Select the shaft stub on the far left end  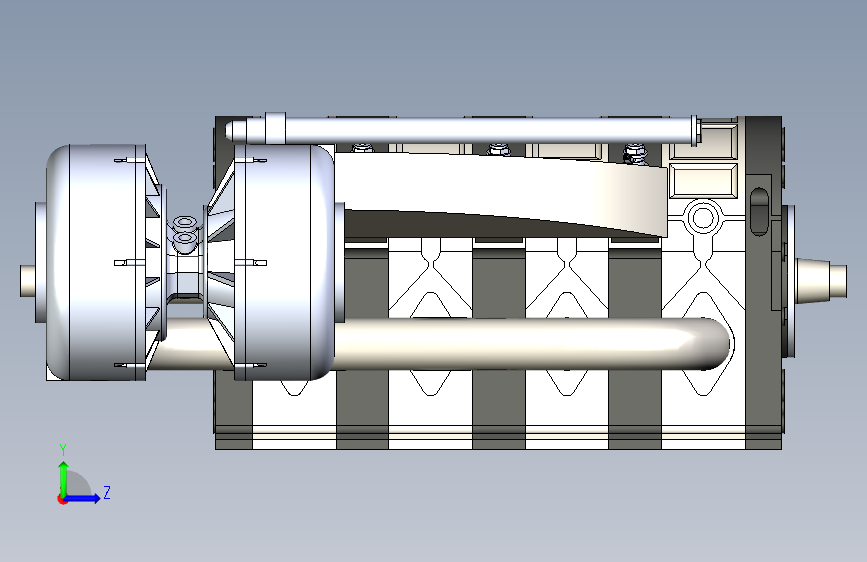[x=28, y=281]
